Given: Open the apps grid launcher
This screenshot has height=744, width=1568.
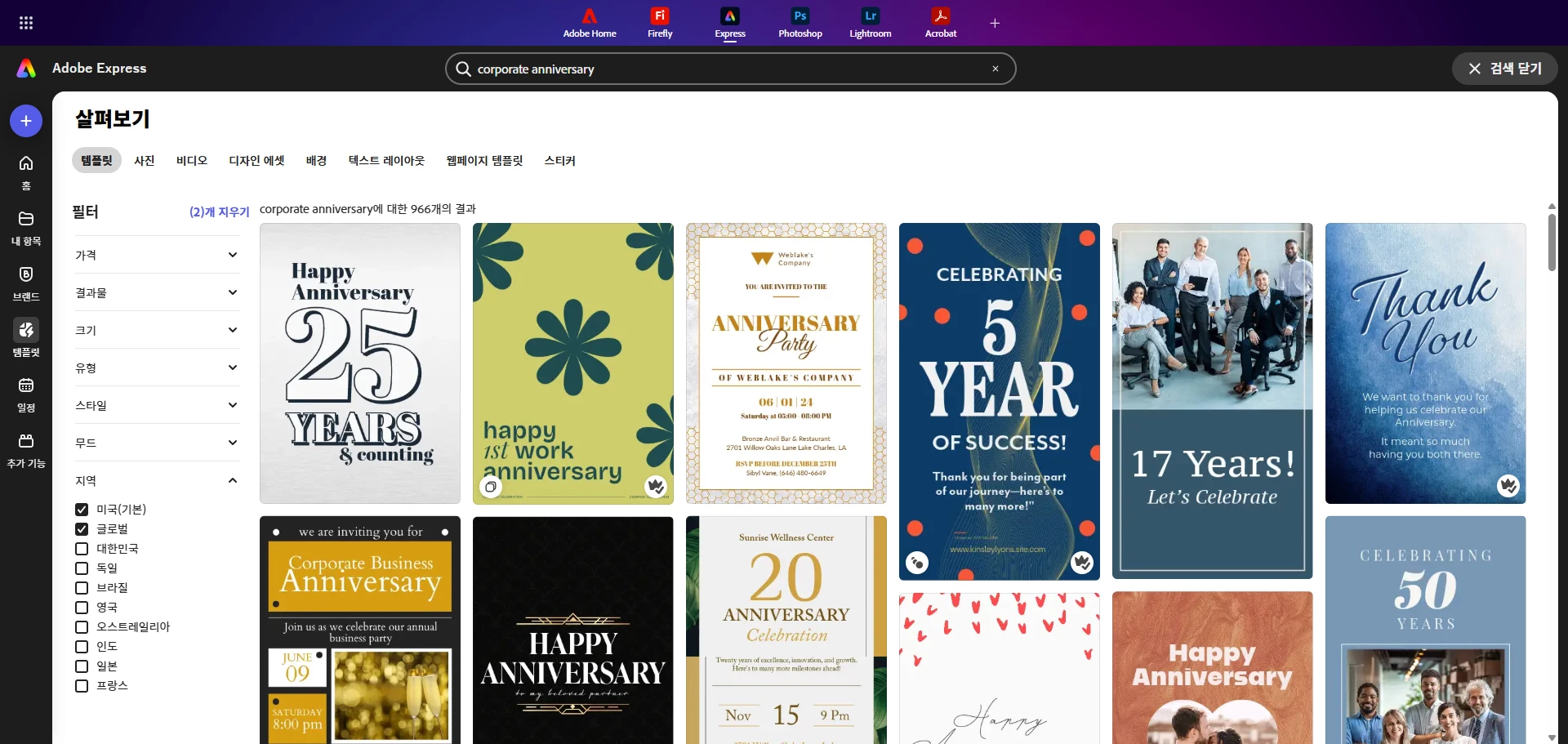Looking at the screenshot, I should point(26,23).
